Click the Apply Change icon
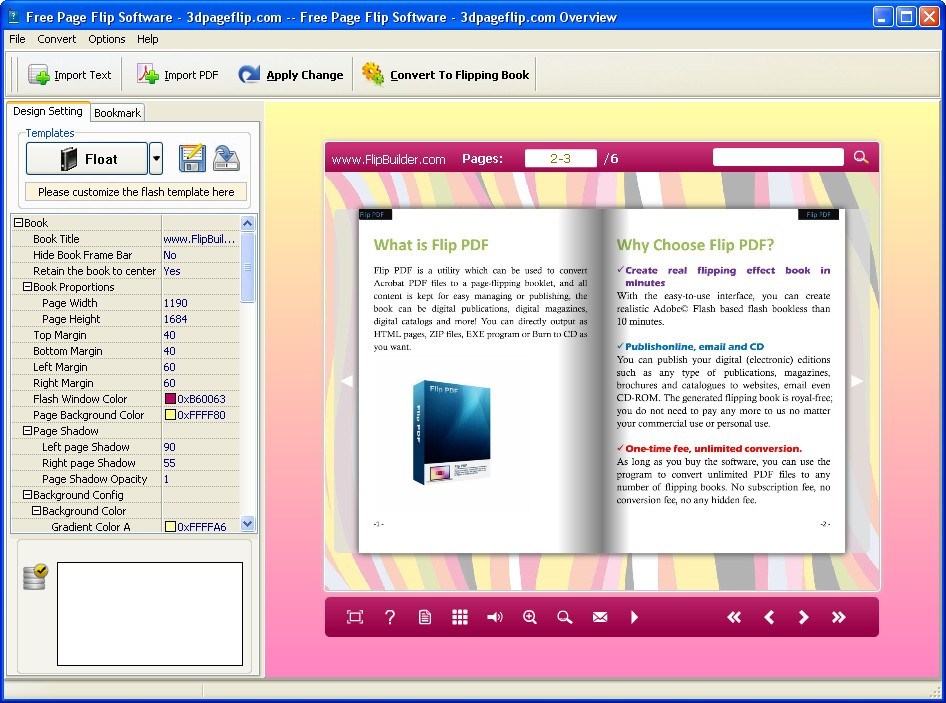This screenshot has width=946, height=703. [247, 74]
